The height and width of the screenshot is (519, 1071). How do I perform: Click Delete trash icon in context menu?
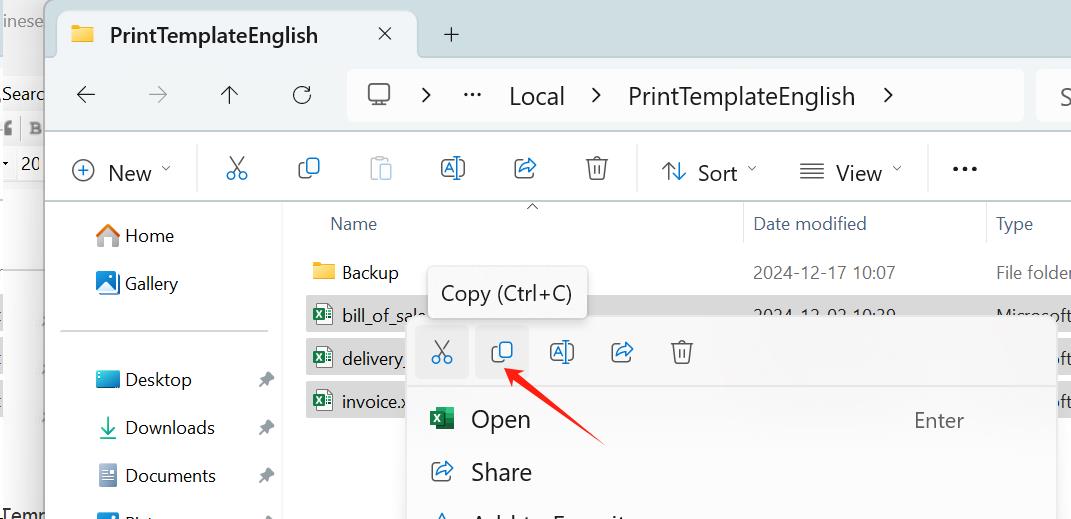[x=682, y=352]
